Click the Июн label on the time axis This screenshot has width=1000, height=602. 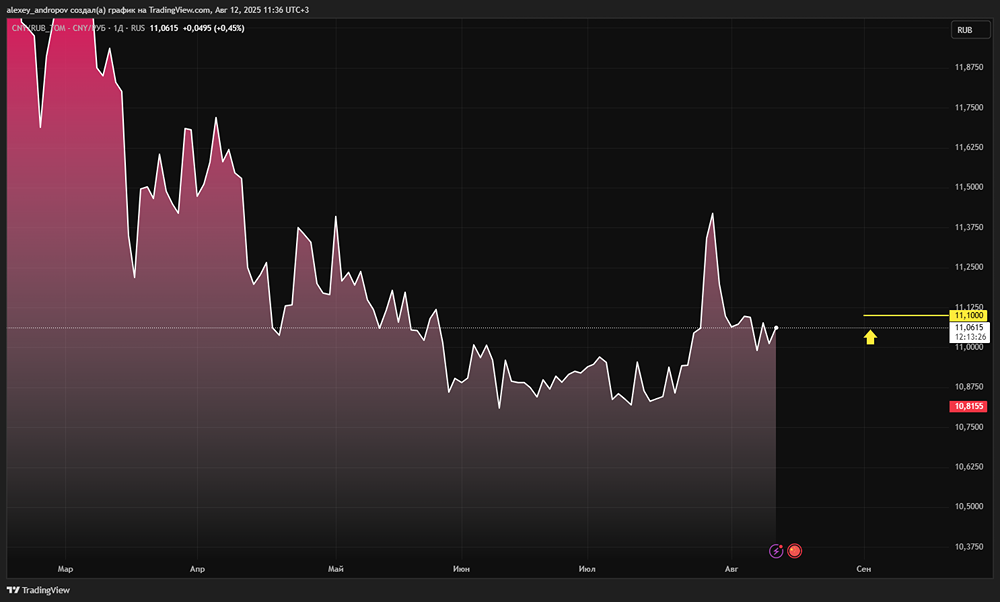[x=461, y=568]
